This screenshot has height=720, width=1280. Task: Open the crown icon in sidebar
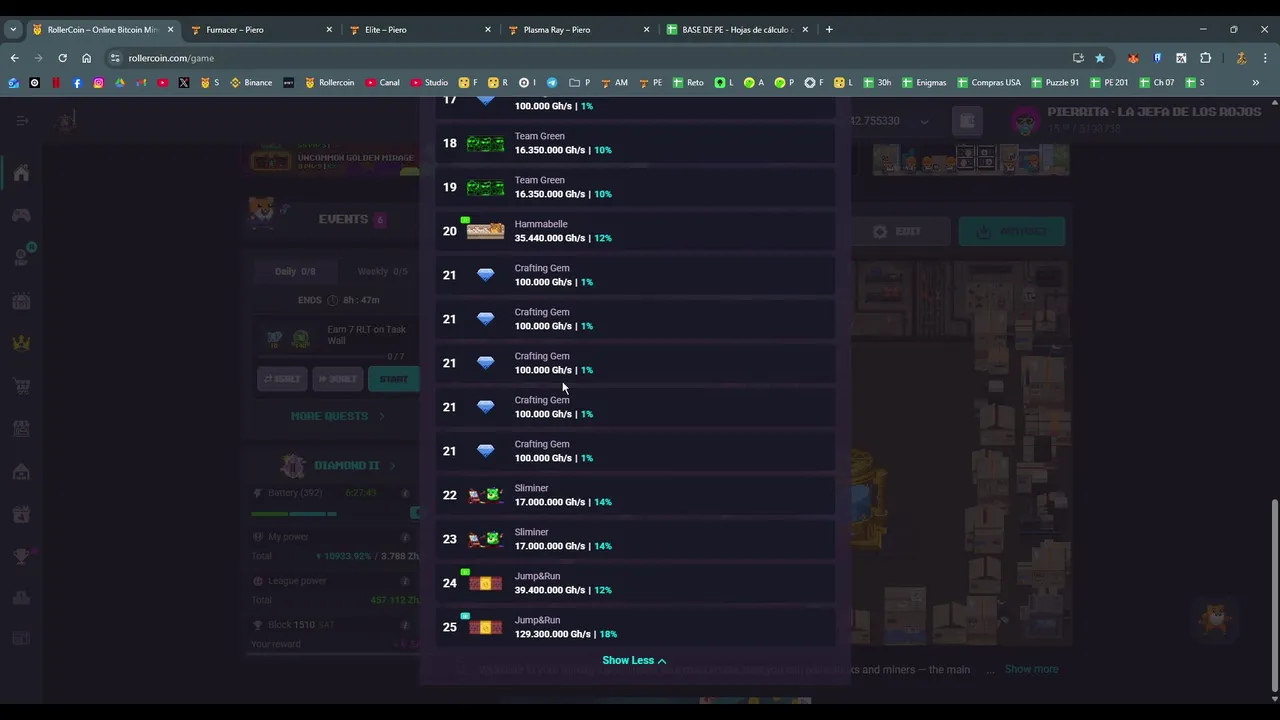(x=21, y=343)
